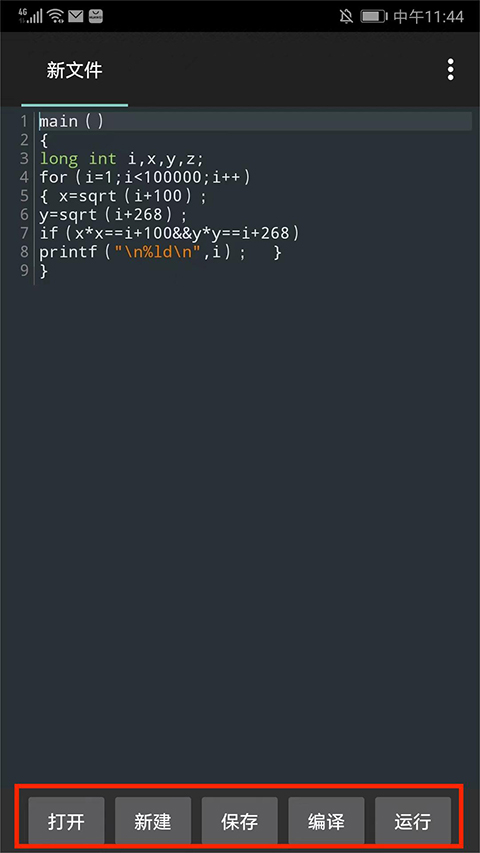Image resolution: width=480 pixels, height=853 pixels.
Task: Tap the 4G signal strength icon
Action: (30, 16)
